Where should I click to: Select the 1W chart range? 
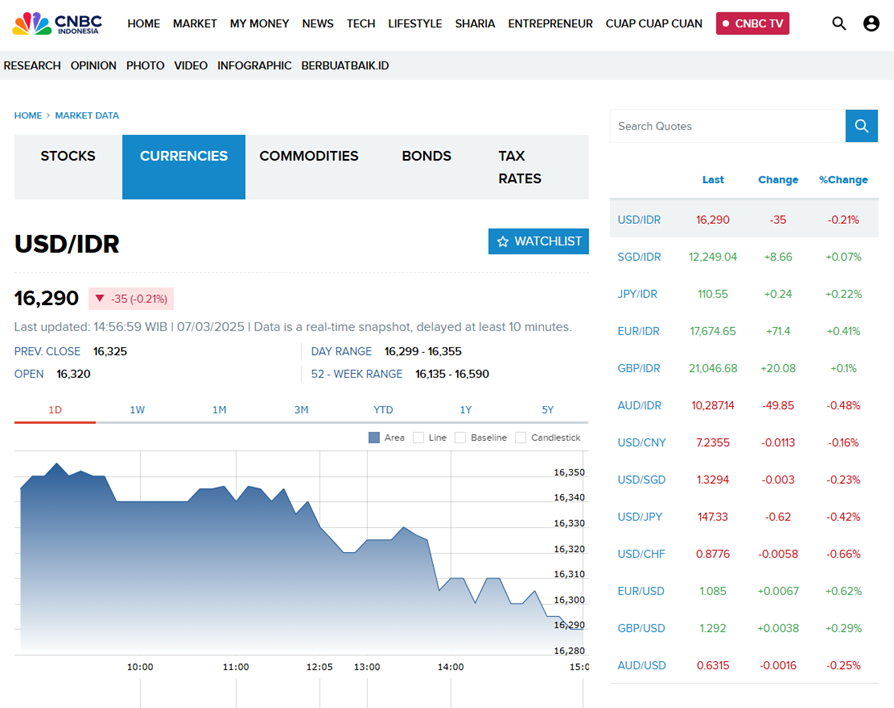(x=137, y=410)
